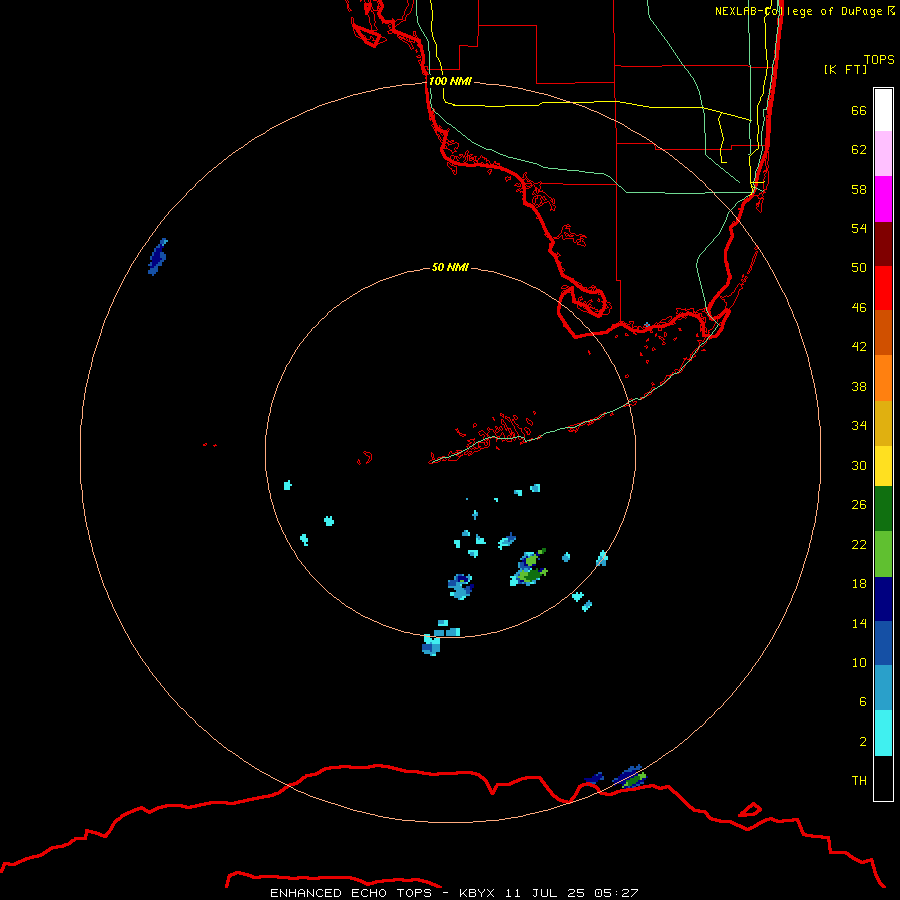Click the legend value 58
Screen dimensions: 900x900
tap(859, 189)
